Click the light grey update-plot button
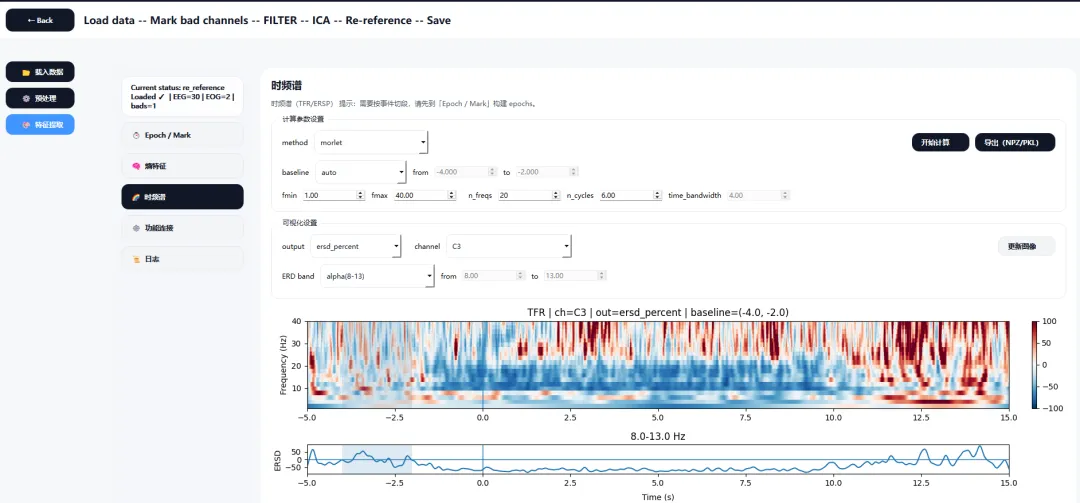The image size is (1080, 503). [x=1026, y=246]
